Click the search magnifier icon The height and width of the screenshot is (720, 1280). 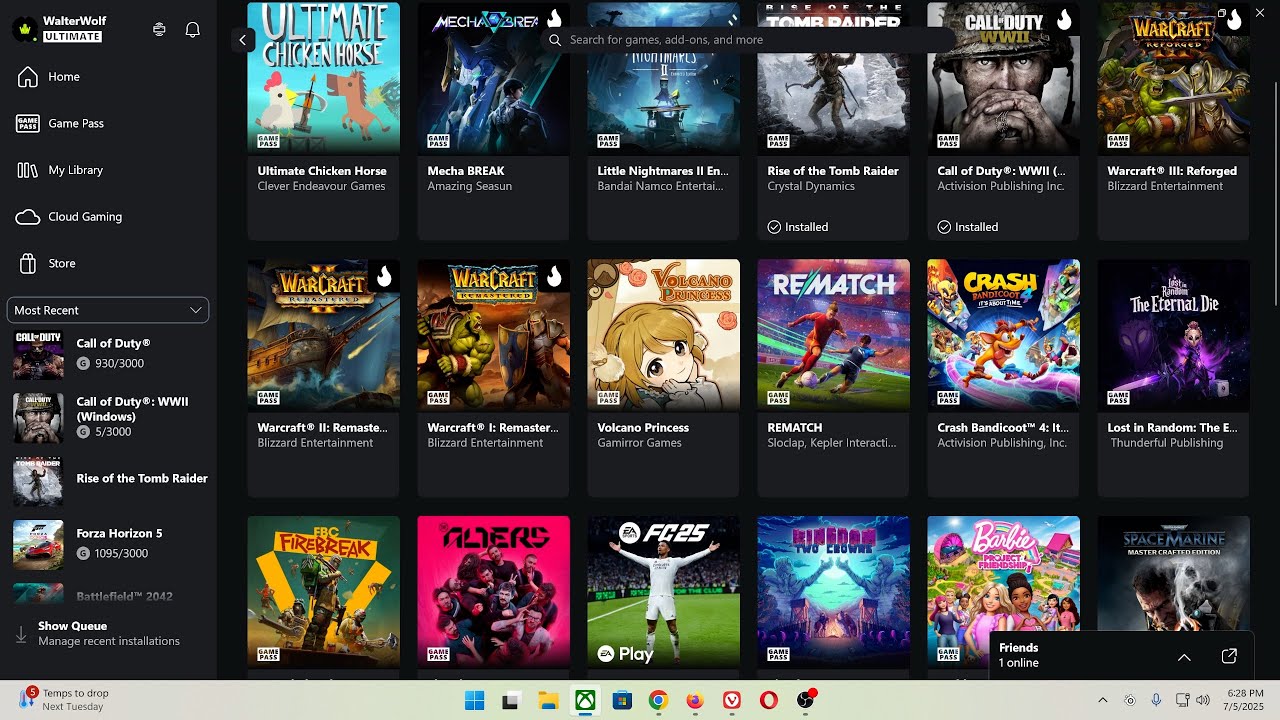coord(555,40)
